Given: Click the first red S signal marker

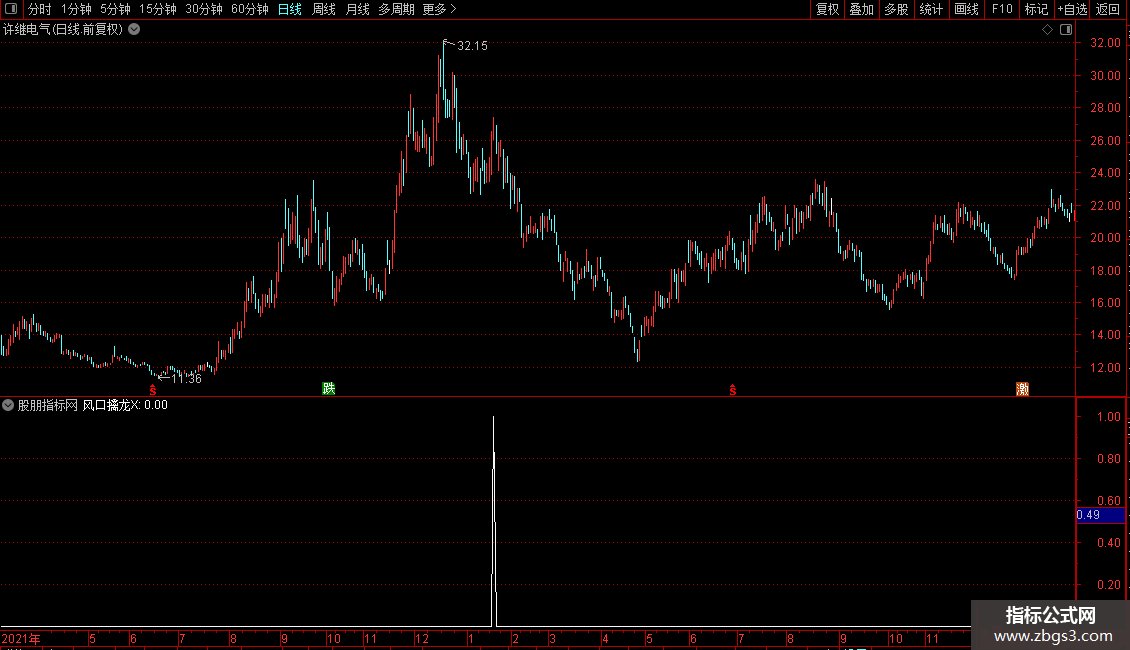Looking at the screenshot, I should 153,390.
